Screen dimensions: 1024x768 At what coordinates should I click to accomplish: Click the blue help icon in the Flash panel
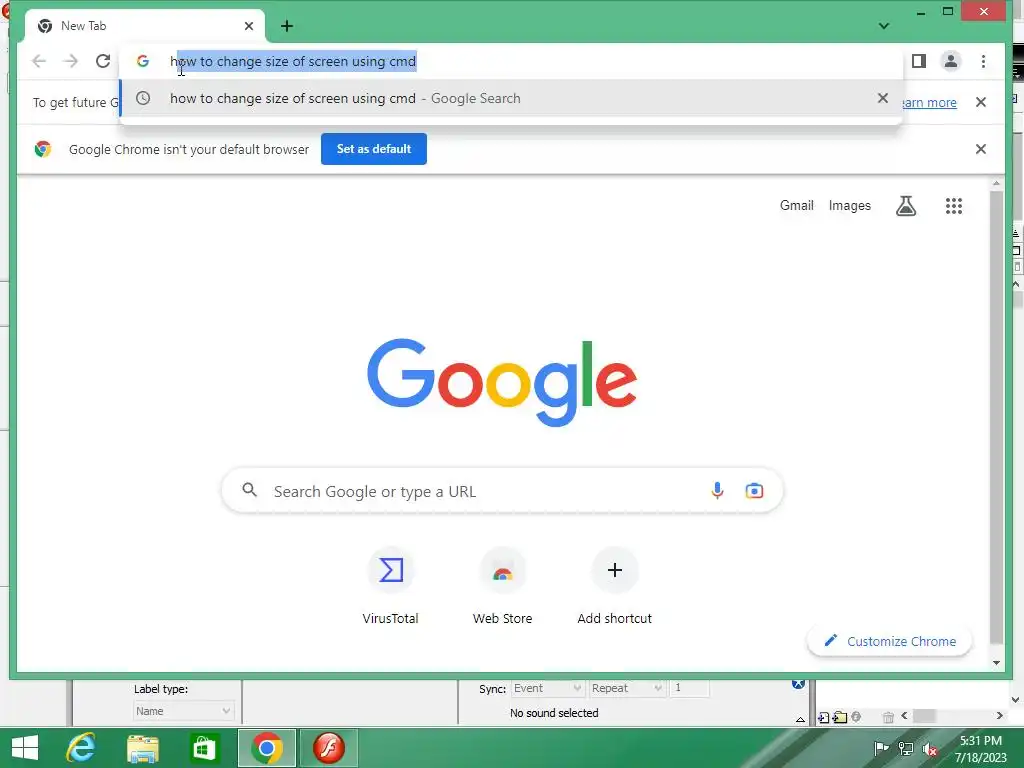coord(798,683)
